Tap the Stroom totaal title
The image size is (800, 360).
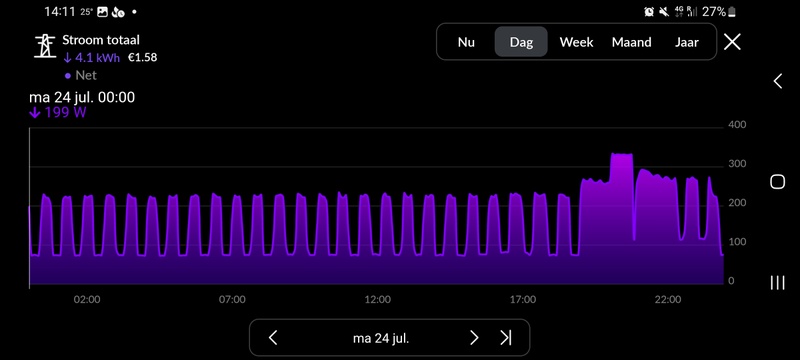point(101,40)
